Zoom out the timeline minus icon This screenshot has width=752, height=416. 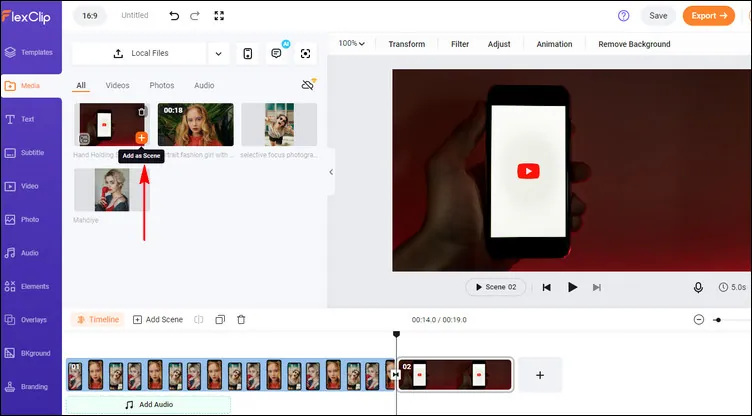699,320
